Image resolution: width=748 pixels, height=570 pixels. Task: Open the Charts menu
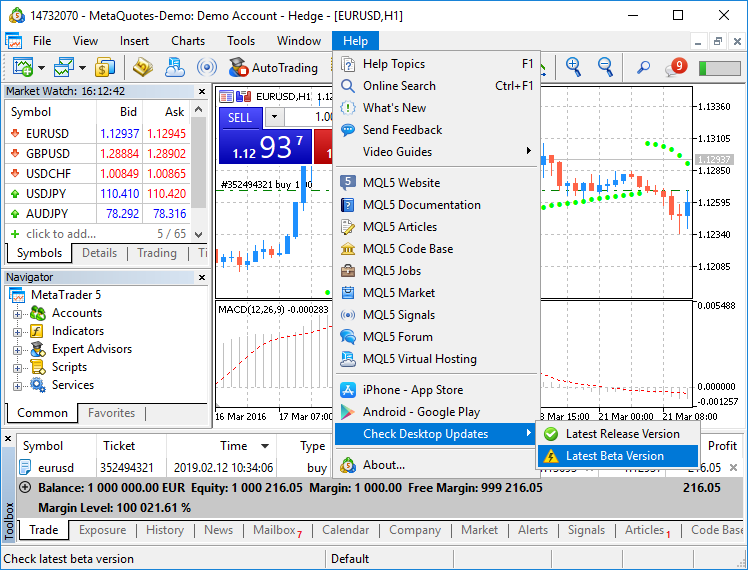click(188, 41)
